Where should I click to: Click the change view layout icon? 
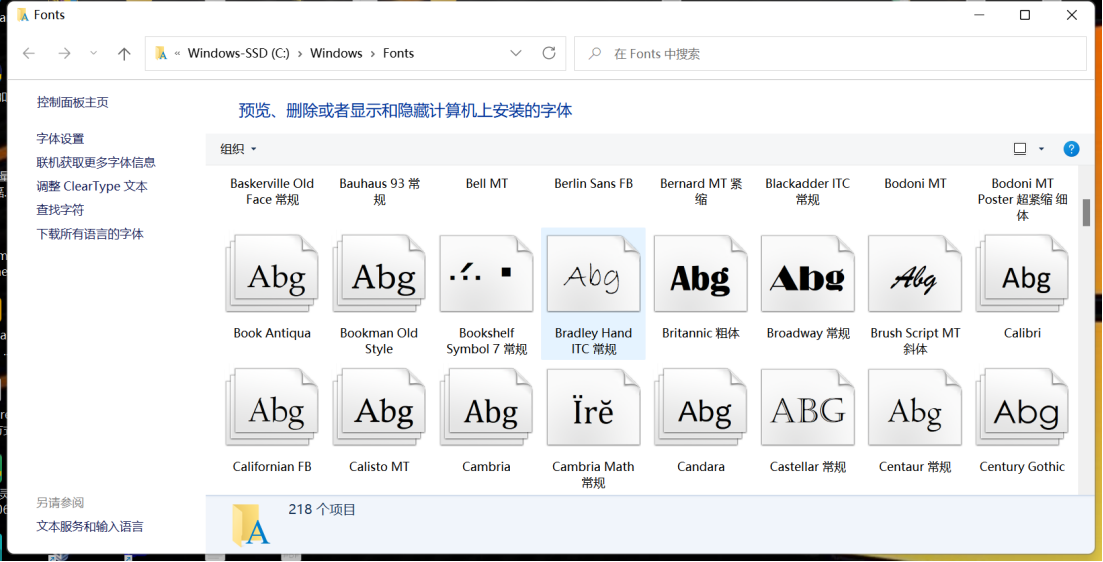coord(1020,148)
